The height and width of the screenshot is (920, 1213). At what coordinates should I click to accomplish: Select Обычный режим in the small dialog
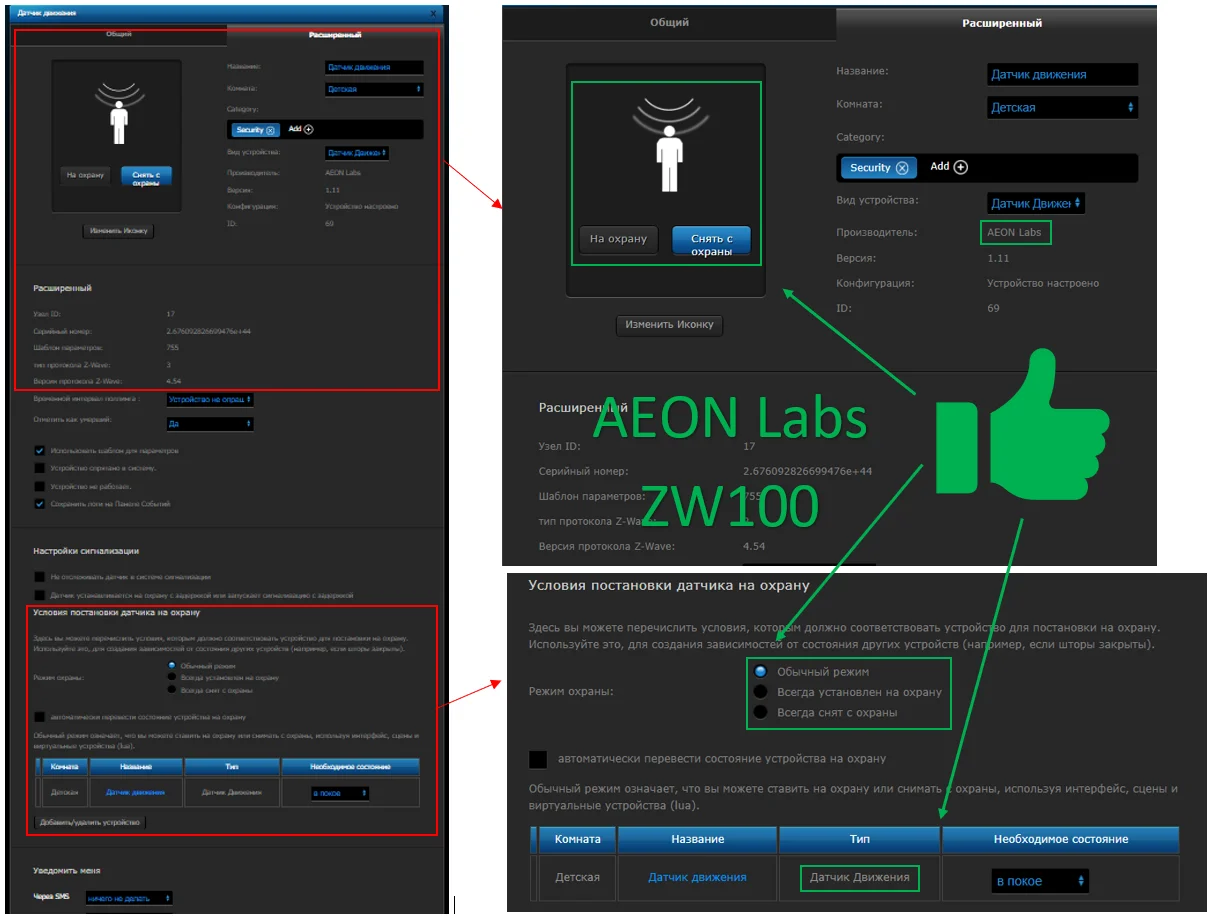click(172, 665)
